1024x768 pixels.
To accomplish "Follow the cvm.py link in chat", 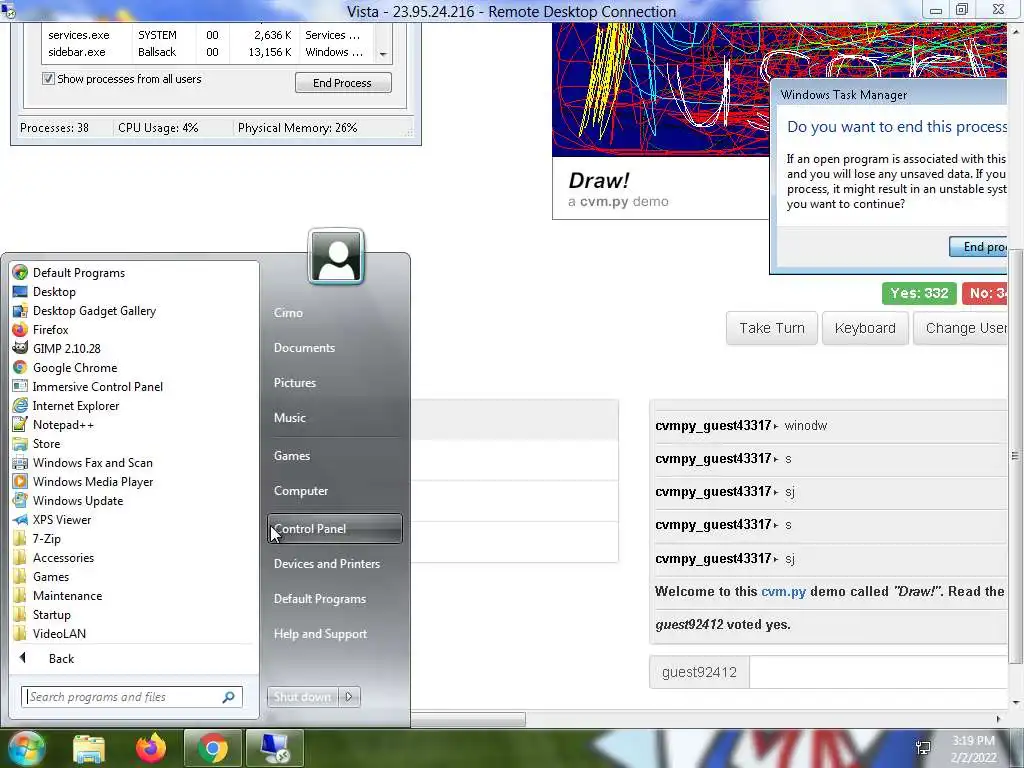I will [x=784, y=591].
